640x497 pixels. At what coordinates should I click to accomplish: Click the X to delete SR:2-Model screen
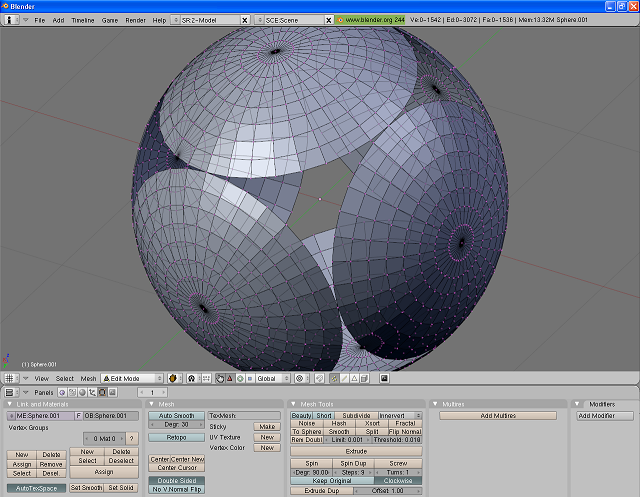click(x=245, y=20)
